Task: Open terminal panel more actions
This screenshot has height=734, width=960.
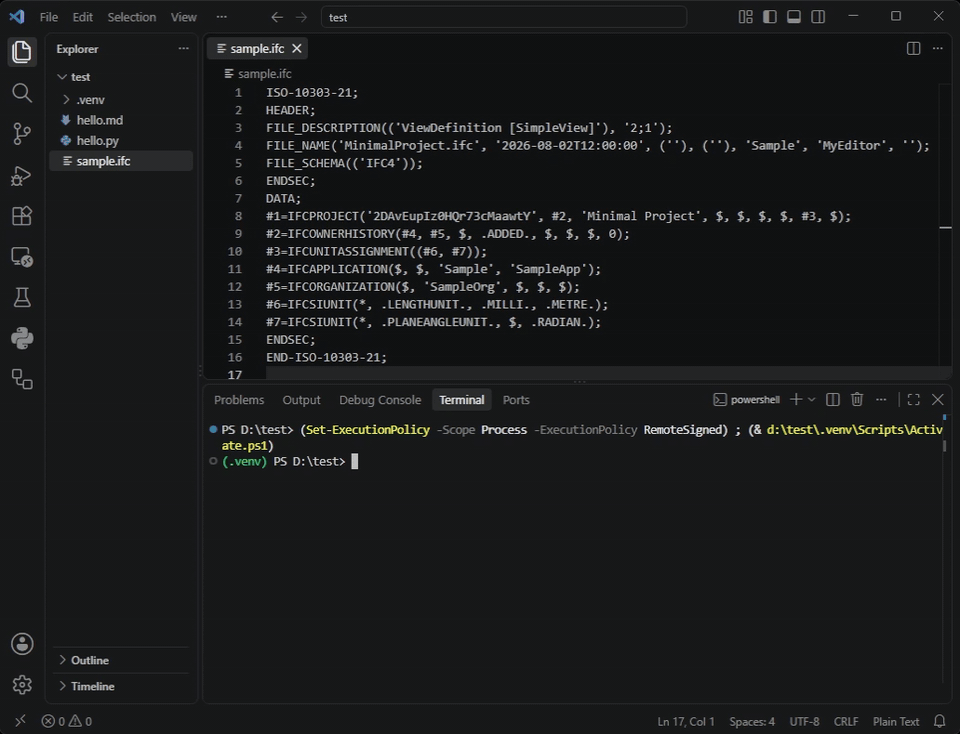Action: 881,400
